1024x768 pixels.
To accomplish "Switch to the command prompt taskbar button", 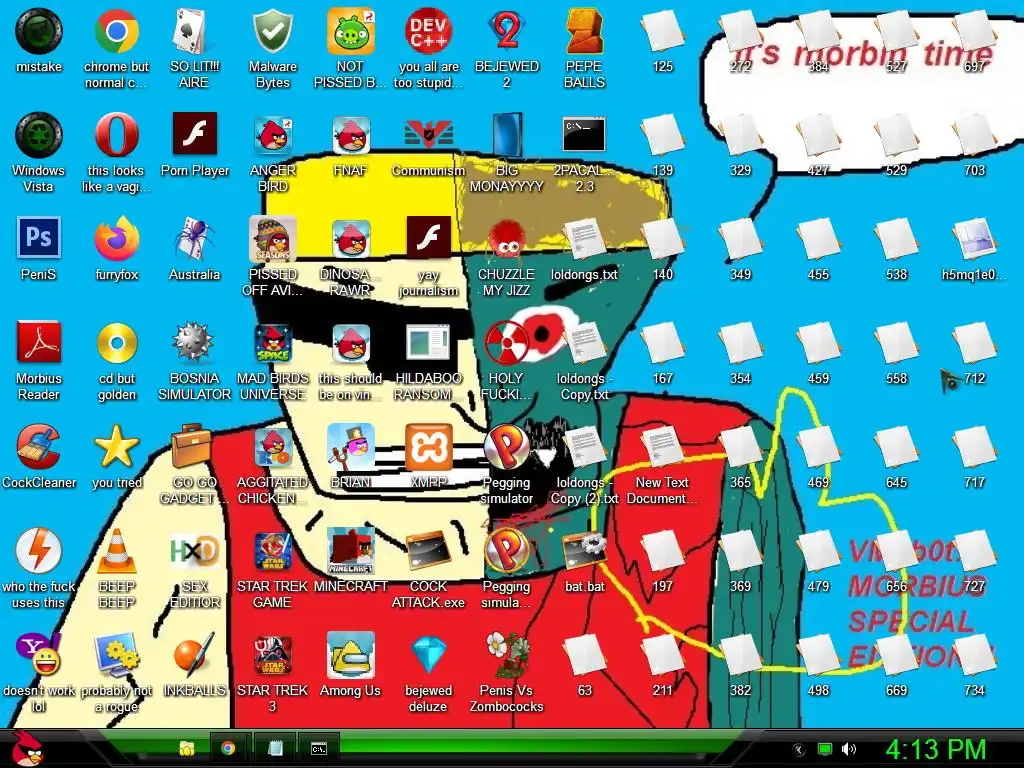I will (319, 748).
